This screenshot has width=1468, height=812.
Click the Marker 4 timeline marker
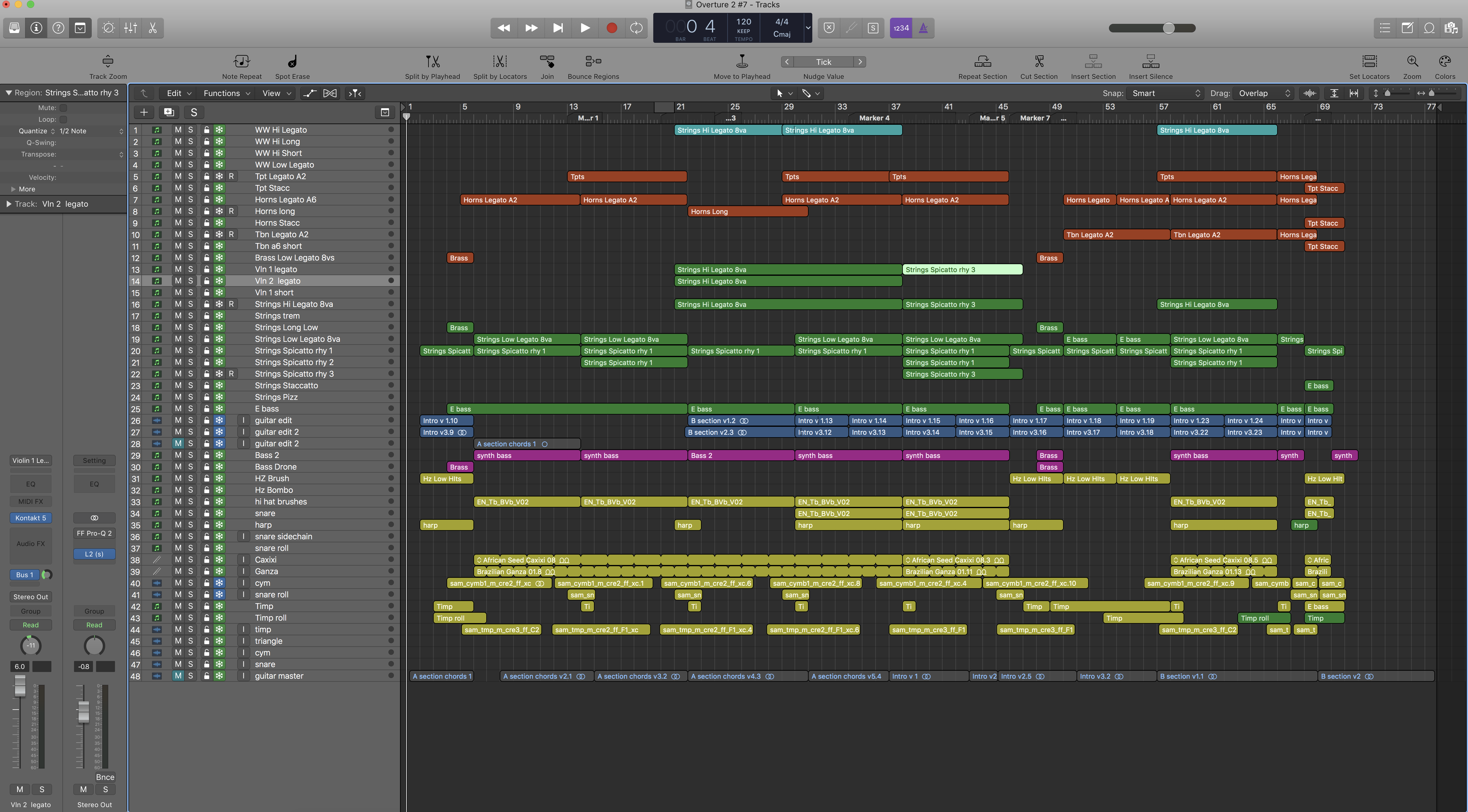pos(874,118)
